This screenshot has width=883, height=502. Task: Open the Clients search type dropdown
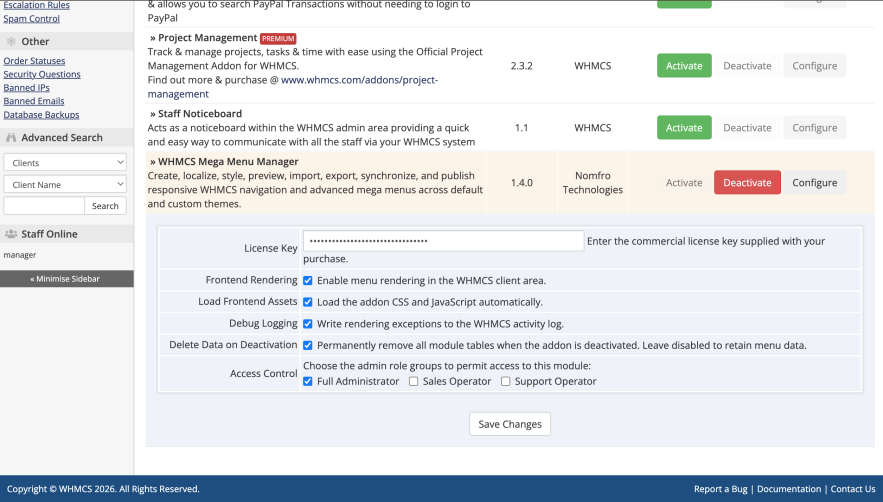[x=65, y=162]
